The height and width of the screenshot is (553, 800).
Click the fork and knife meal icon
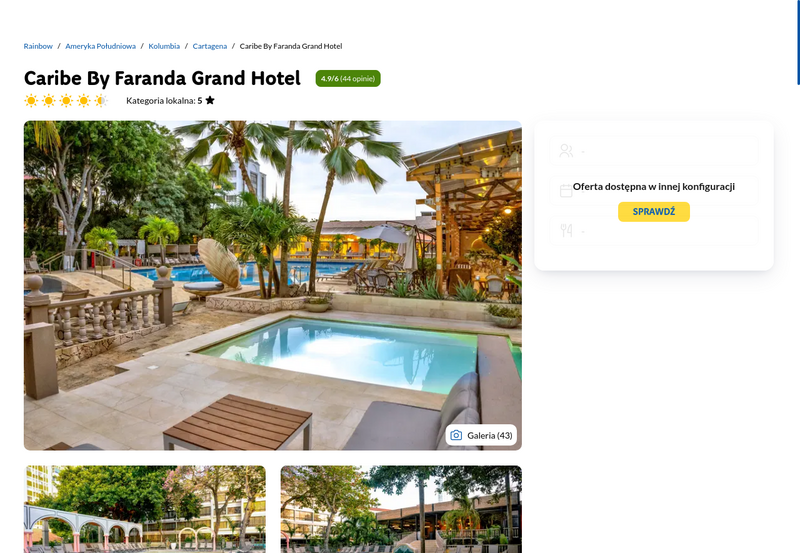coord(566,231)
